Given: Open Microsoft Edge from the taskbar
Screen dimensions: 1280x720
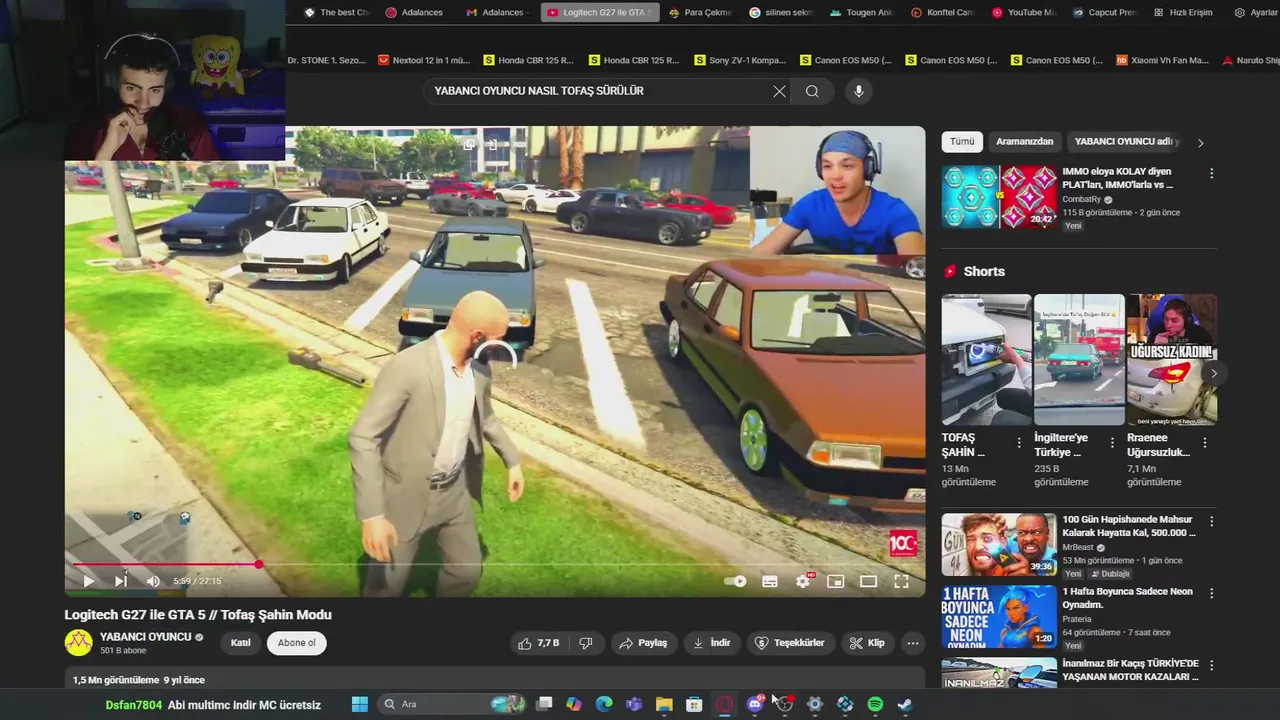Looking at the screenshot, I should [x=604, y=704].
